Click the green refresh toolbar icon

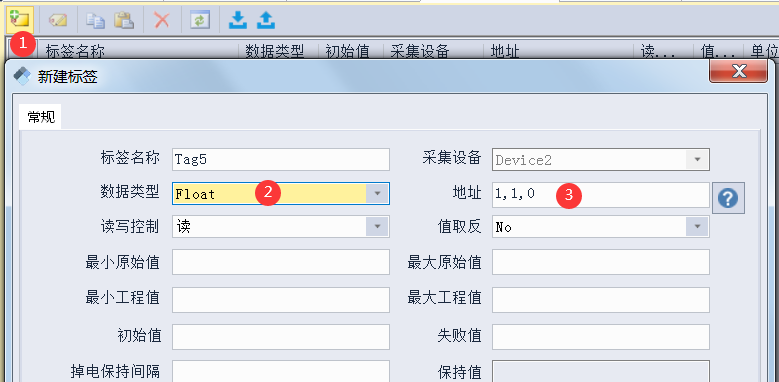point(200,20)
